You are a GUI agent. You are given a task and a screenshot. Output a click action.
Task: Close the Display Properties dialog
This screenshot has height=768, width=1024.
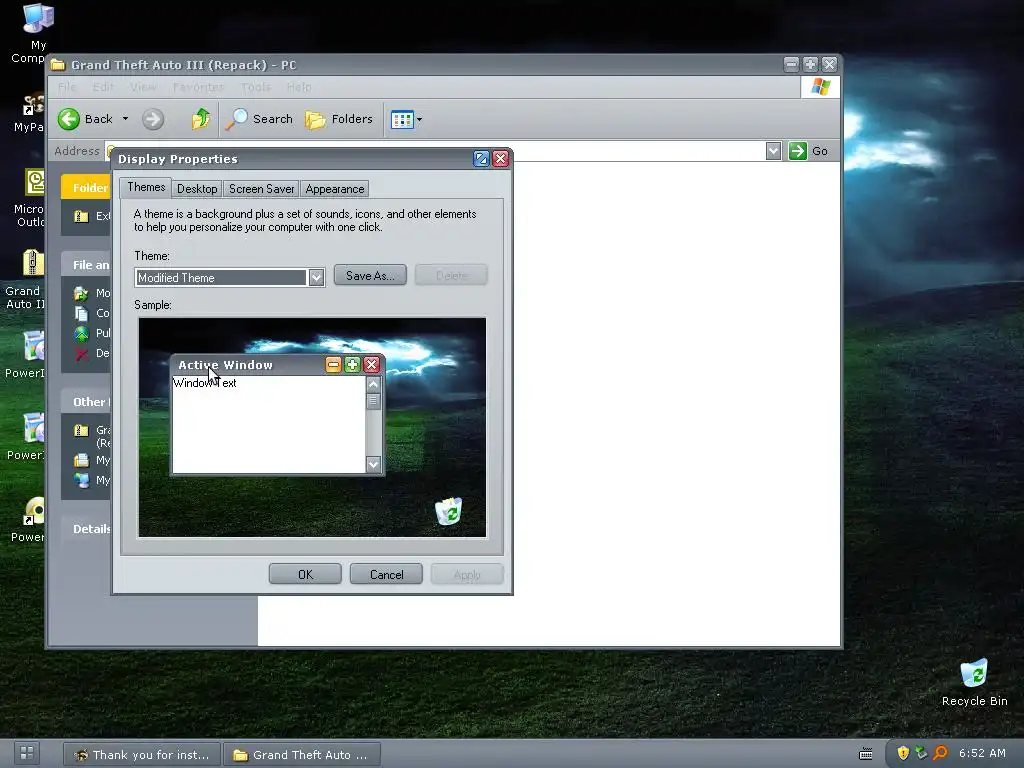coord(501,159)
